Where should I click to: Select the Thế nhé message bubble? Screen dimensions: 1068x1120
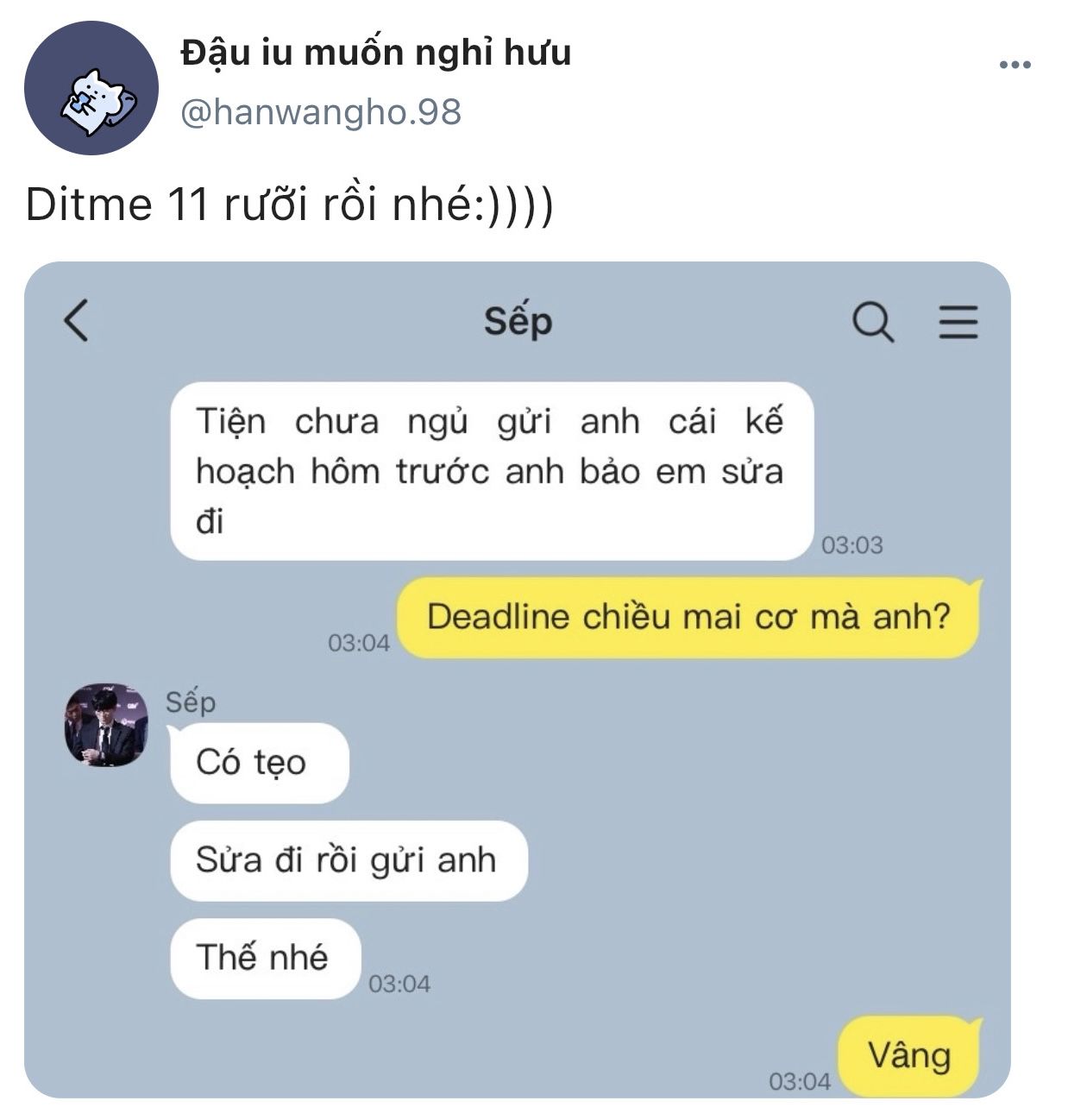pyautogui.click(x=264, y=958)
